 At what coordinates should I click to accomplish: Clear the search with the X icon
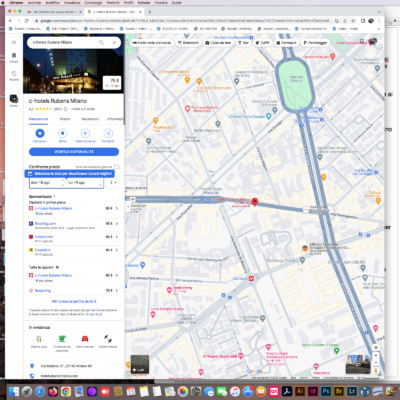(x=114, y=42)
